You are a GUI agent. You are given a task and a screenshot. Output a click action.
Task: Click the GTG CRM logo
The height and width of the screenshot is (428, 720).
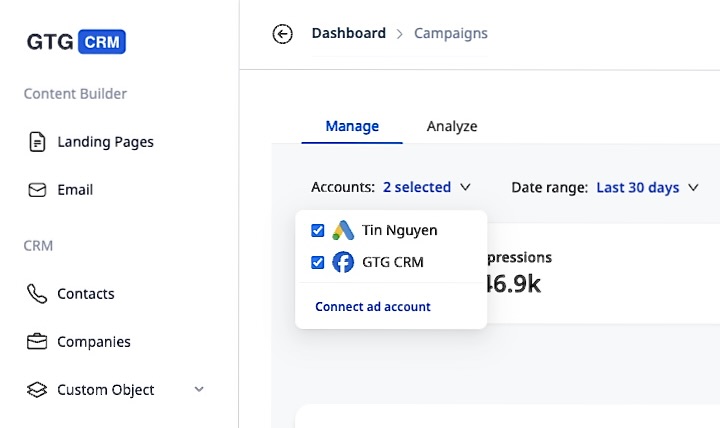[x=76, y=42]
